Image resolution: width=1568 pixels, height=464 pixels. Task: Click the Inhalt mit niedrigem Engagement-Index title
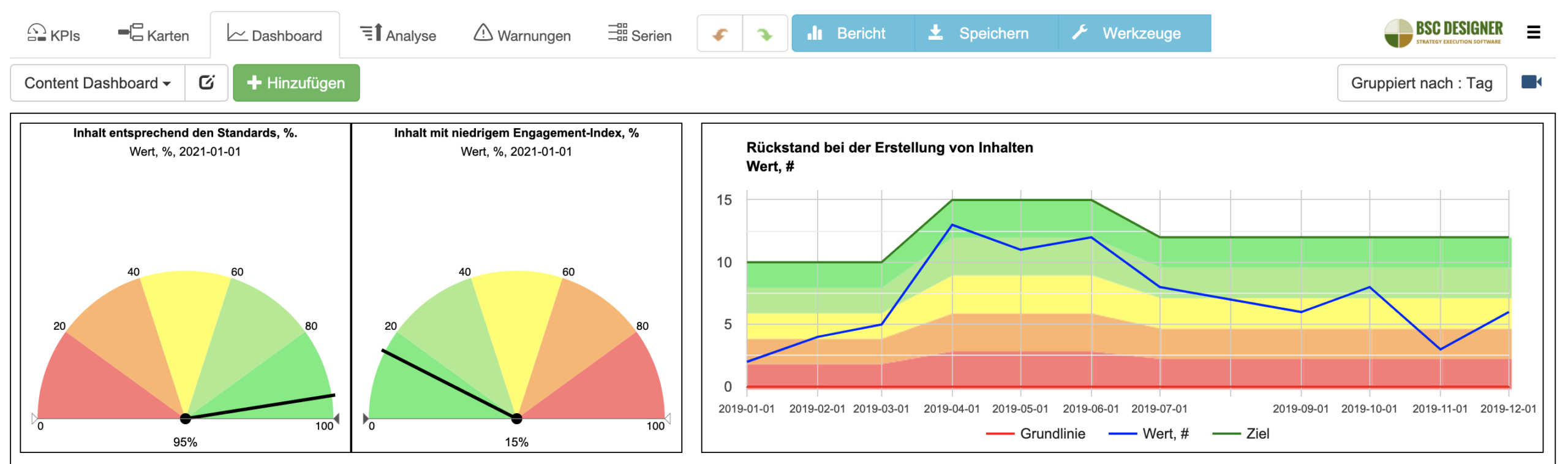click(x=516, y=133)
